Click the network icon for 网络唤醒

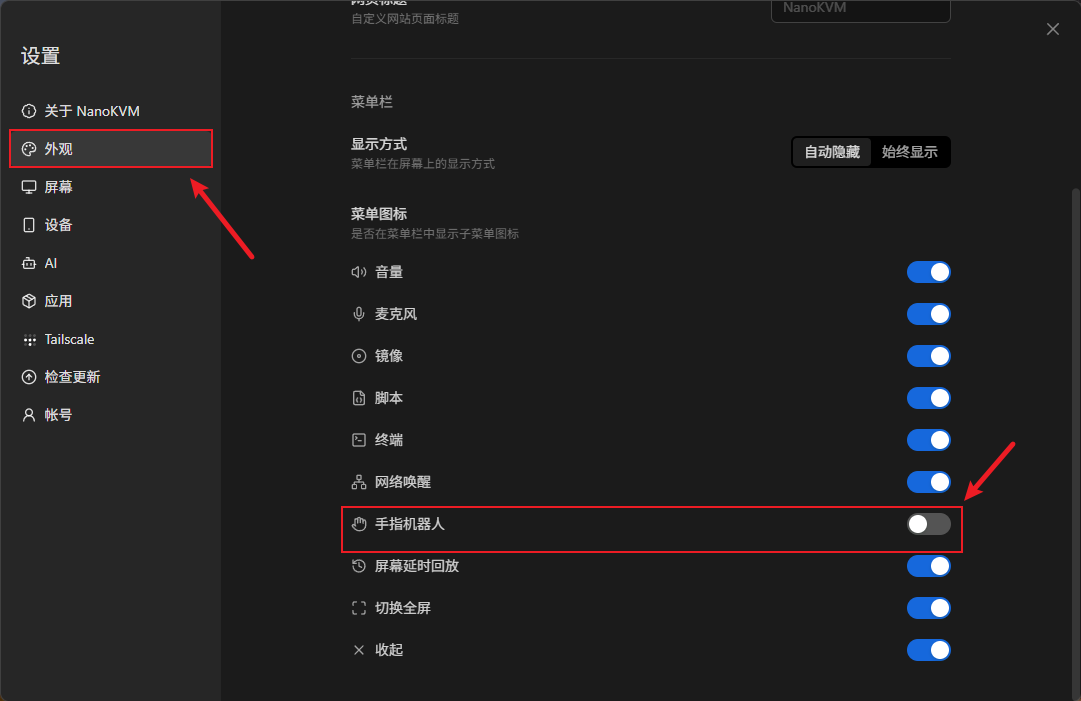click(x=358, y=482)
